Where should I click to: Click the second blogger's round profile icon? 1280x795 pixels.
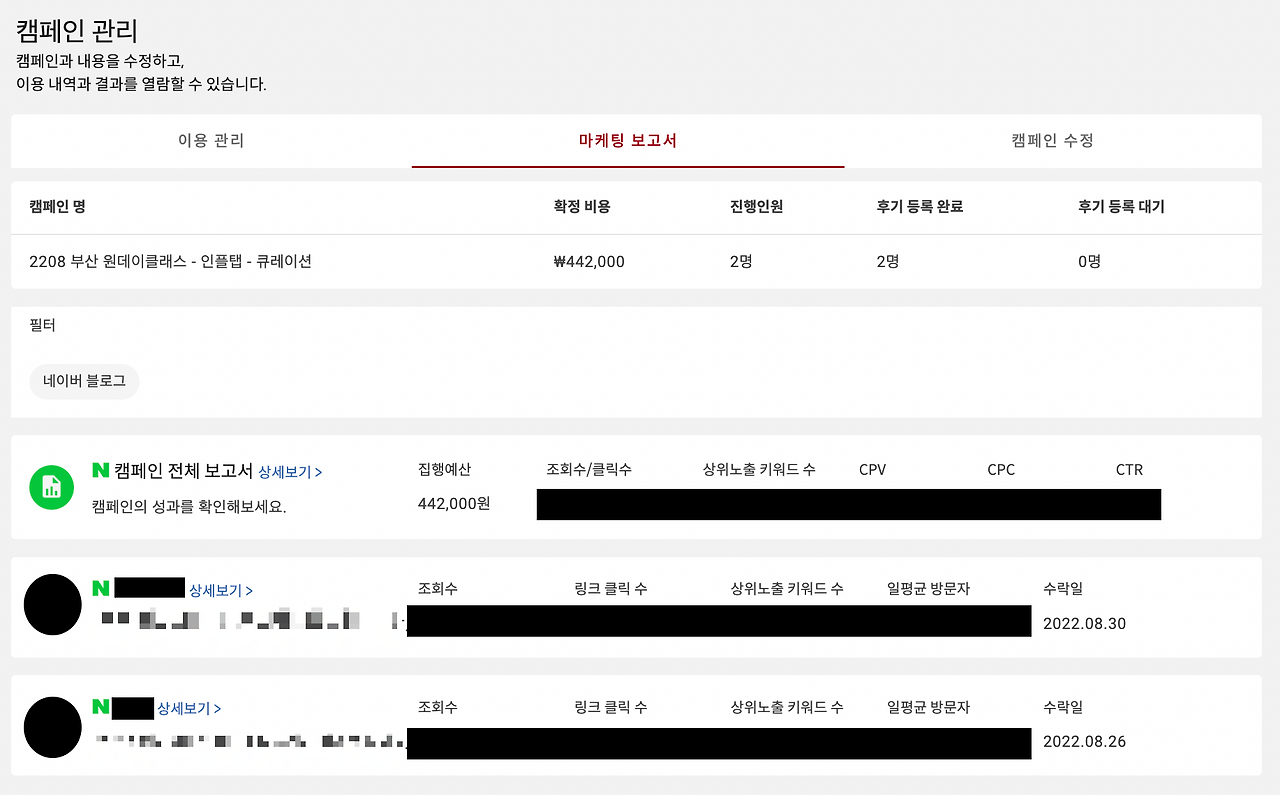[52, 727]
